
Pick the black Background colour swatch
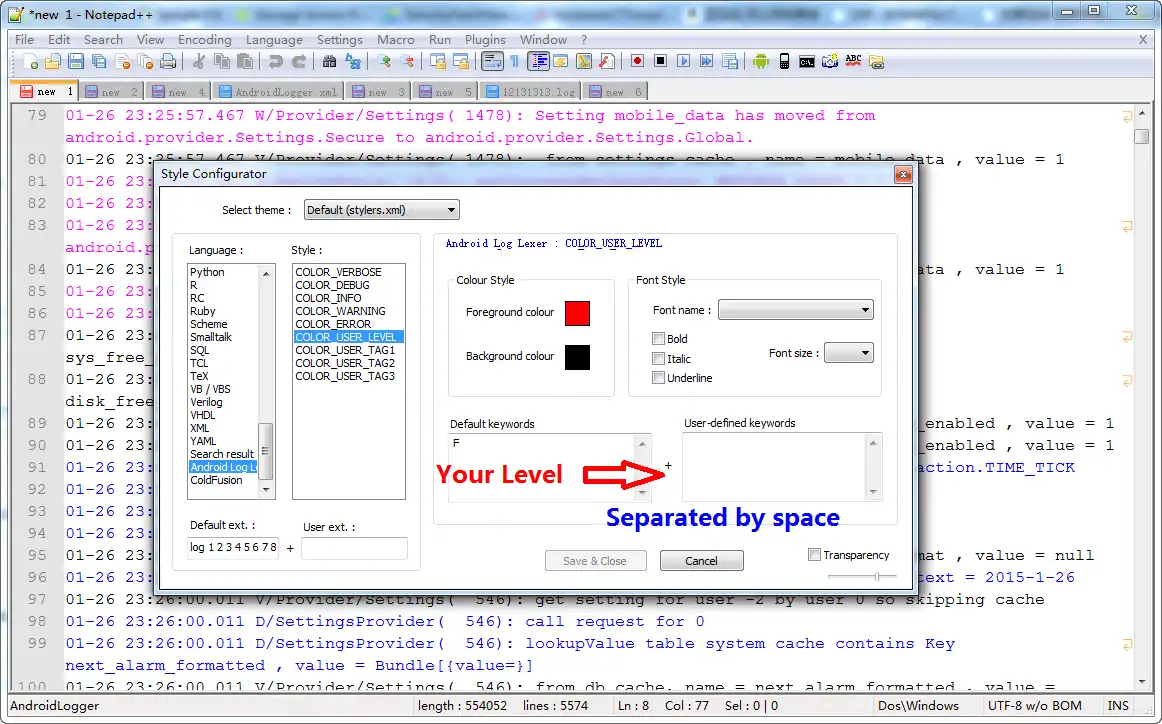[x=577, y=357]
